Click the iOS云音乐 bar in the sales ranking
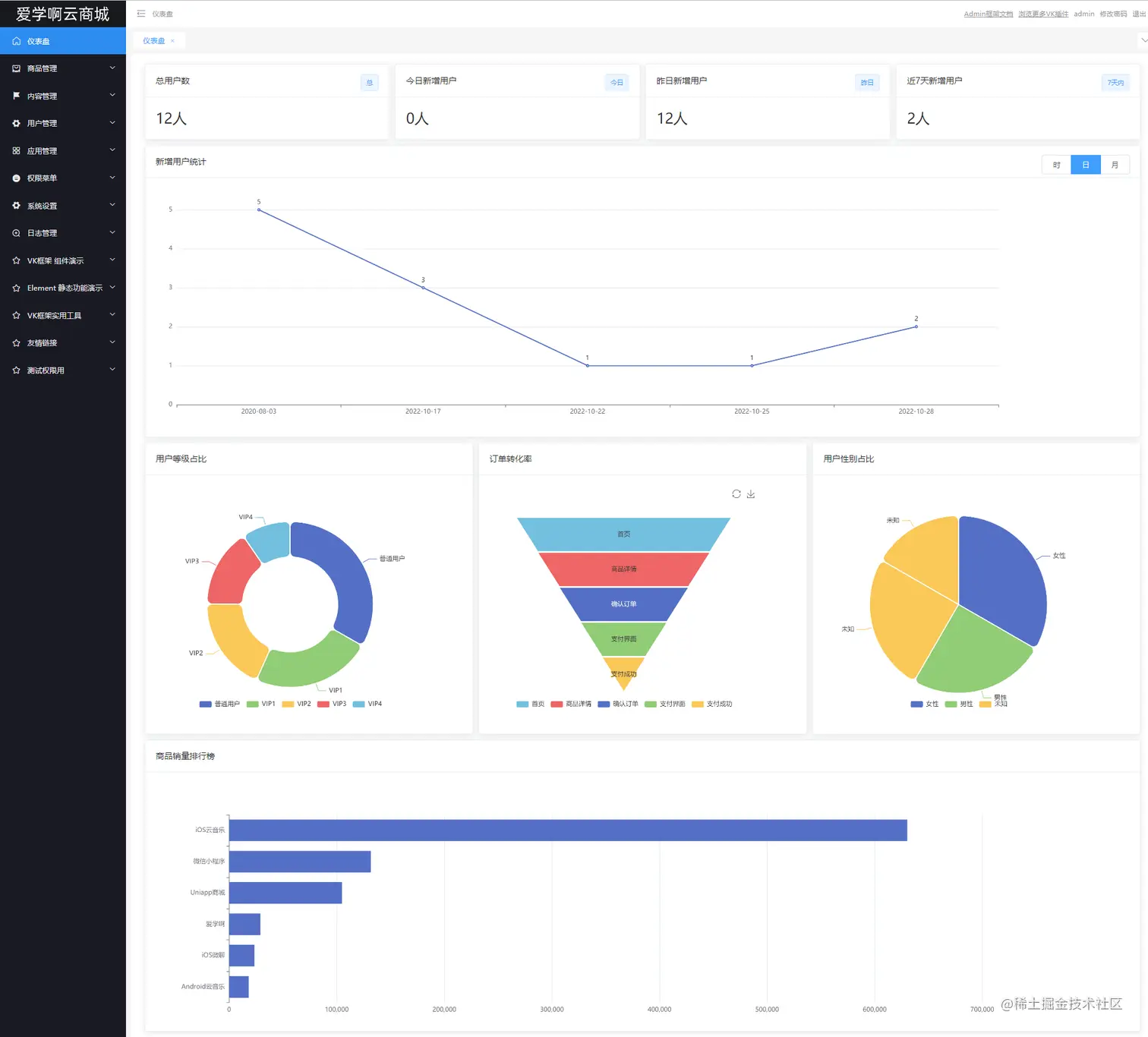The width and height of the screenshot is (1148, 1037). tap(568, 830)
